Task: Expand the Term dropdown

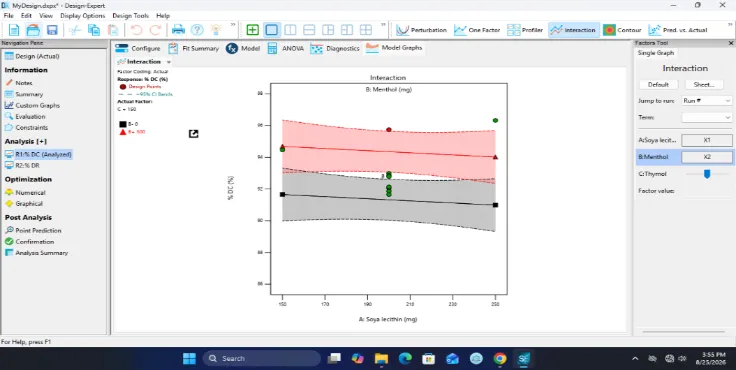Action: pyautogui.click(x=706, y=117)
